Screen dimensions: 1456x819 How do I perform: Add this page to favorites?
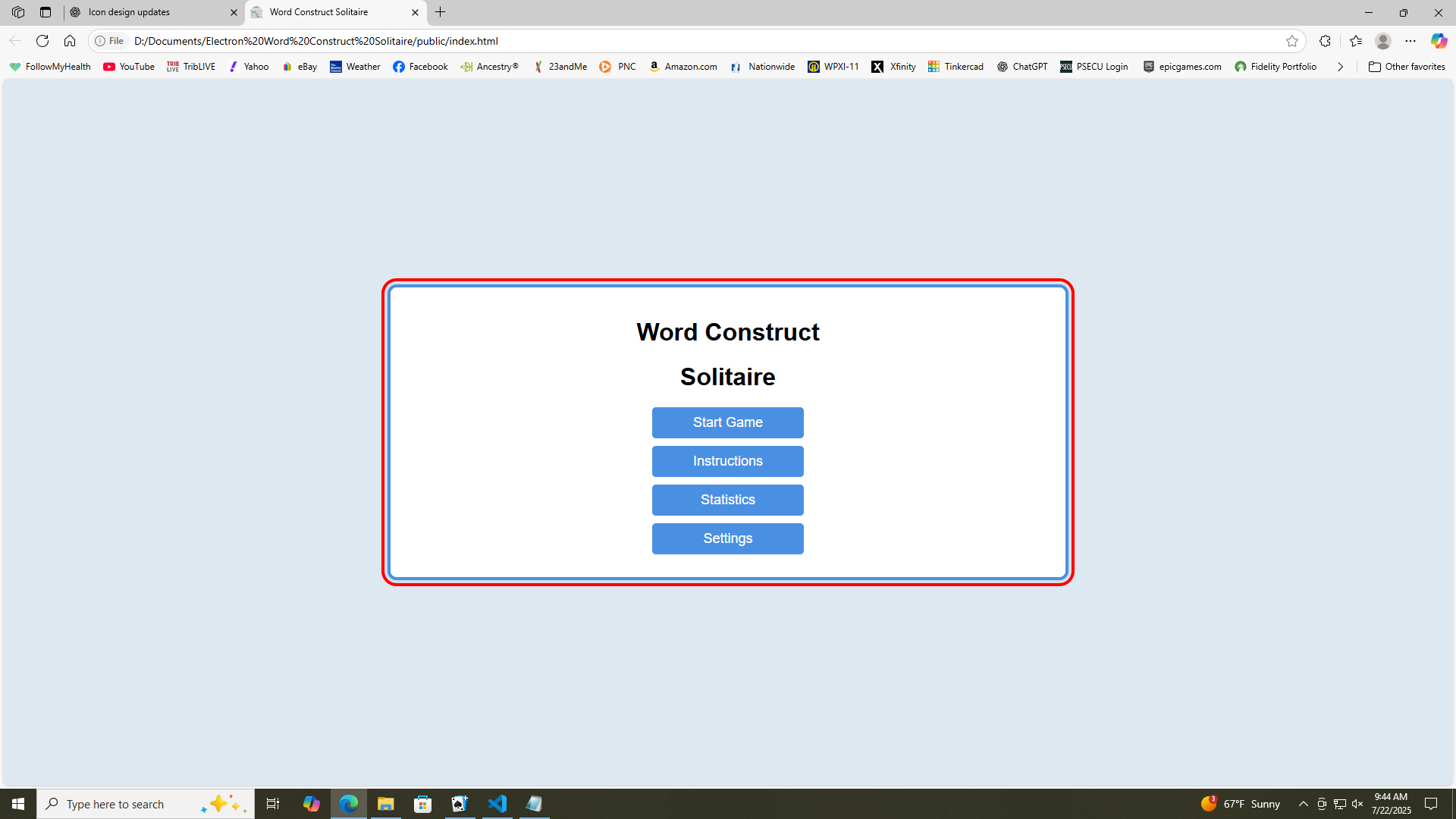[1293, 41]
